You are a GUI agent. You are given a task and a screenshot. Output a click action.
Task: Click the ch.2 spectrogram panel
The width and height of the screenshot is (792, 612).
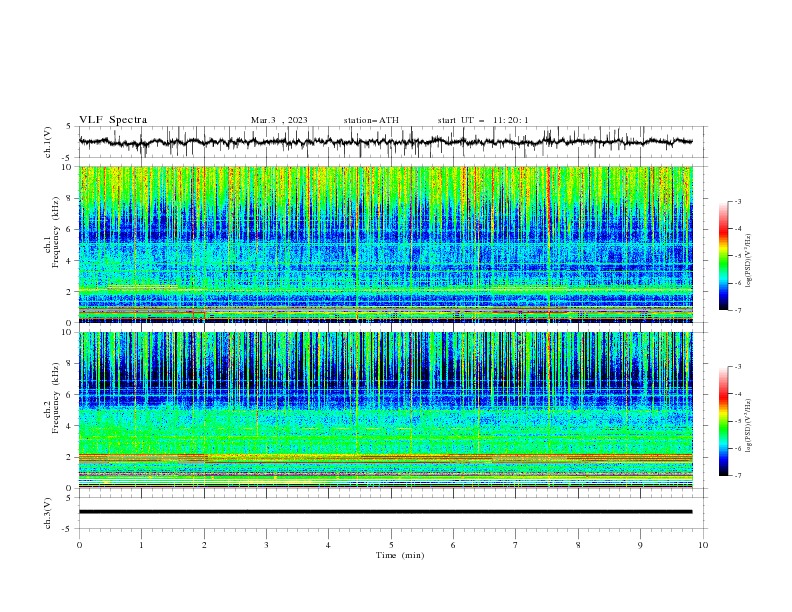(x=385, y=410)
